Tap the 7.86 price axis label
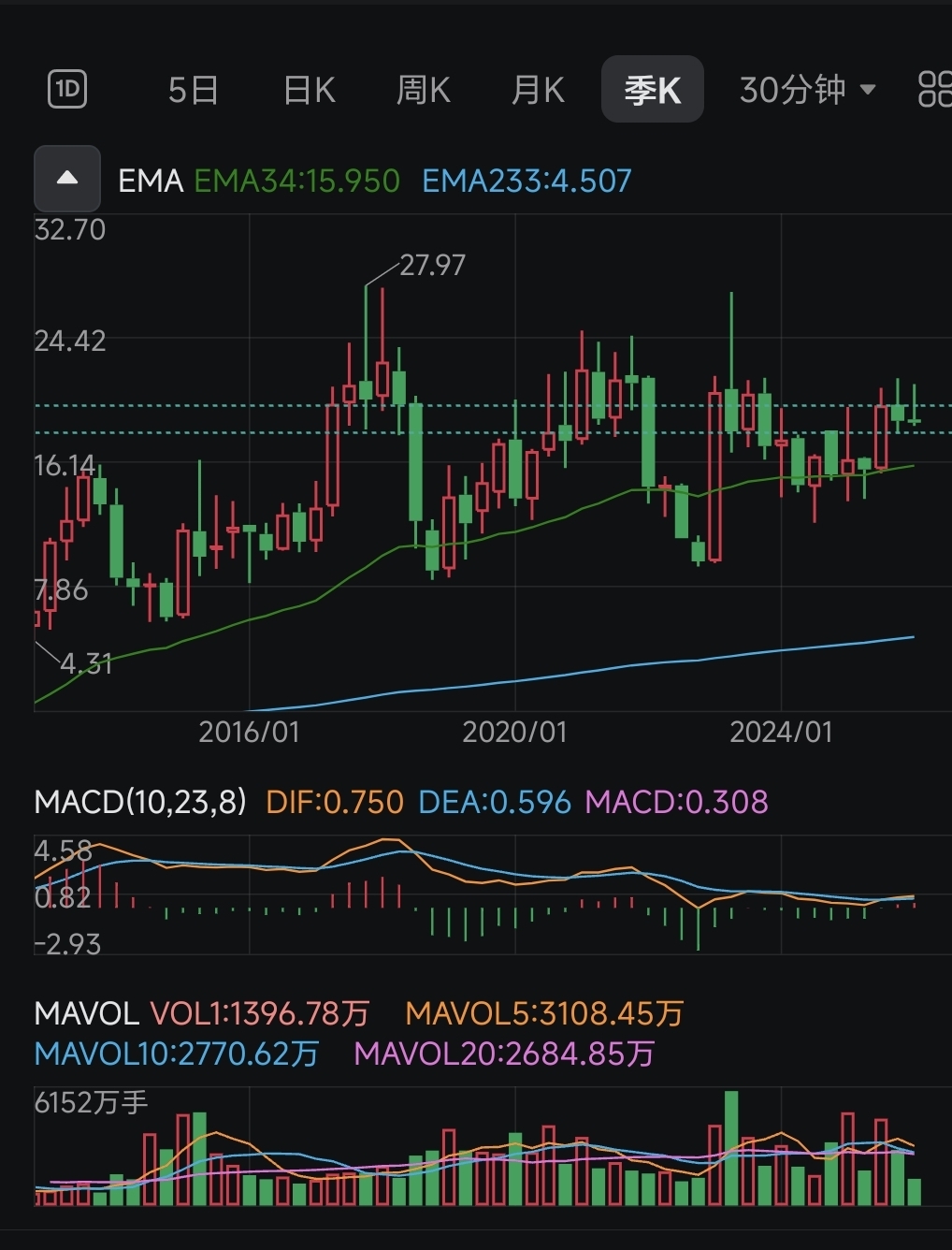952x1250 pixels. pos(61,590)
